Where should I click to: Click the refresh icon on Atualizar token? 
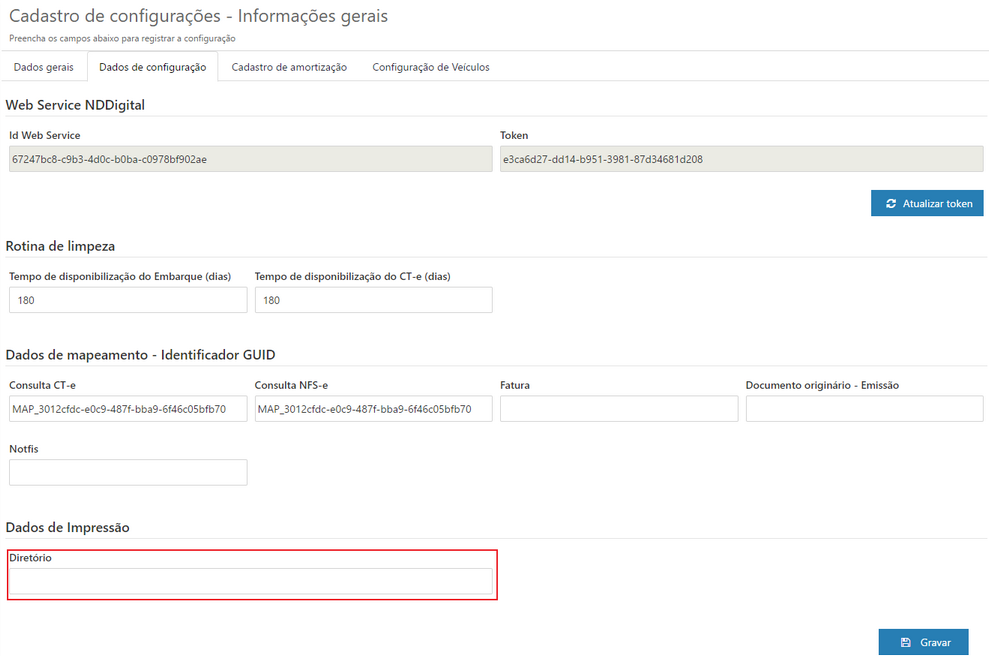(891, 203)
